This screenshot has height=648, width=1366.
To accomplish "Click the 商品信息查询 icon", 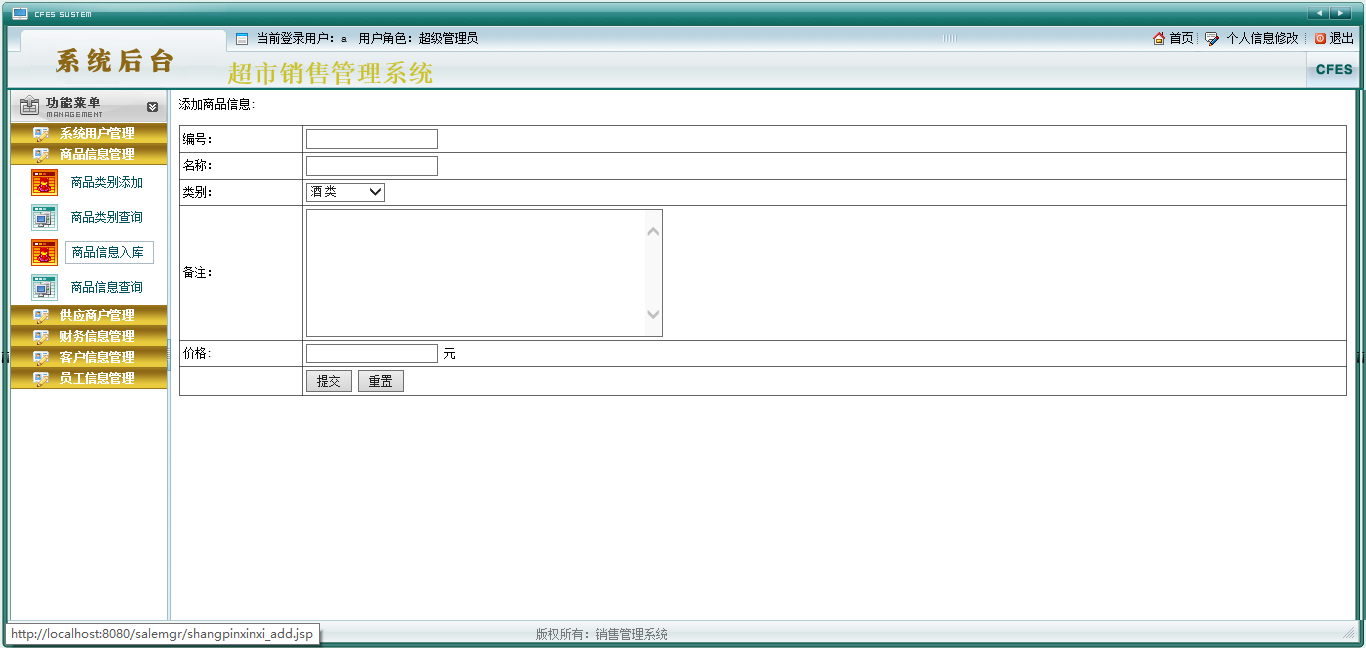I will click(44, 287).
